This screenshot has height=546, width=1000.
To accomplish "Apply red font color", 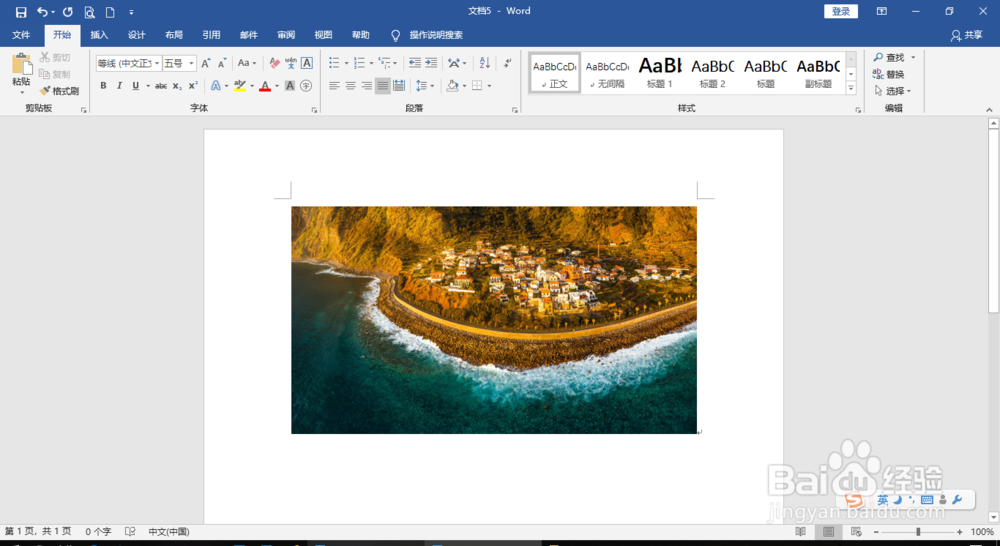I will click(x=265, y=85).
